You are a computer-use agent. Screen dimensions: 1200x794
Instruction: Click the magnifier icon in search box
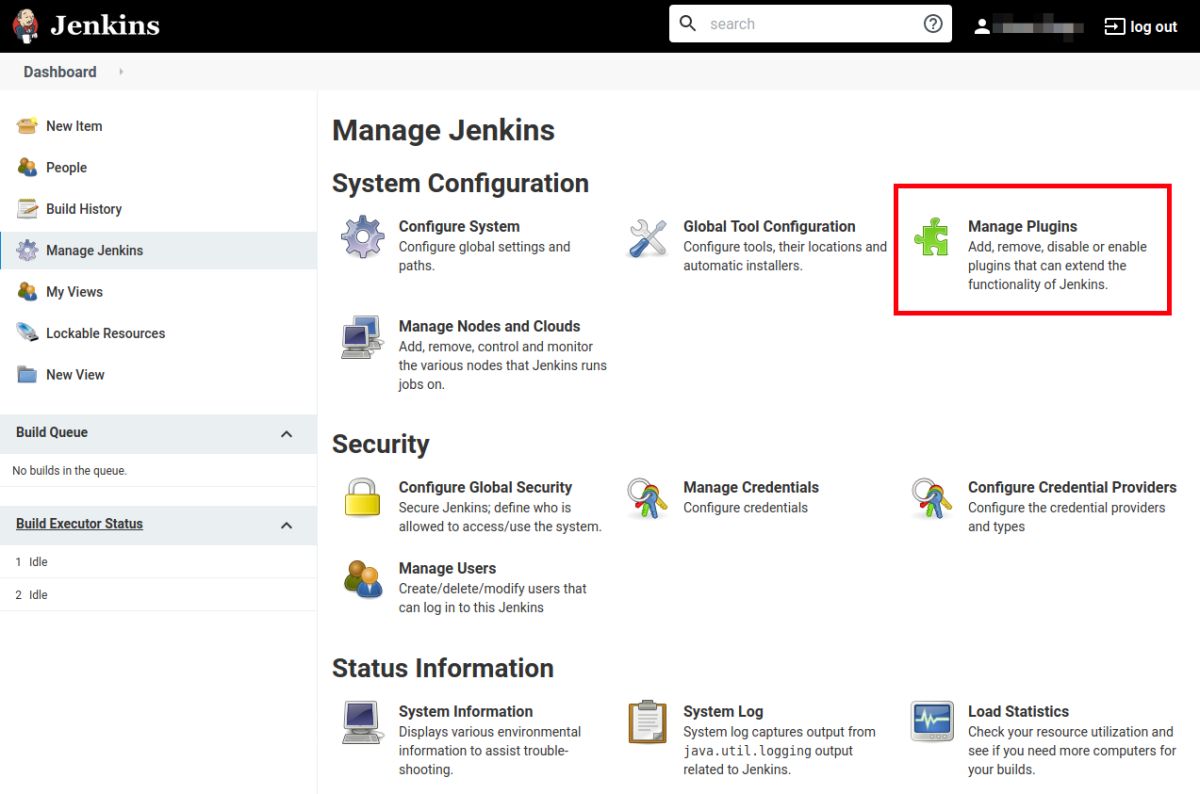(688, 23)
